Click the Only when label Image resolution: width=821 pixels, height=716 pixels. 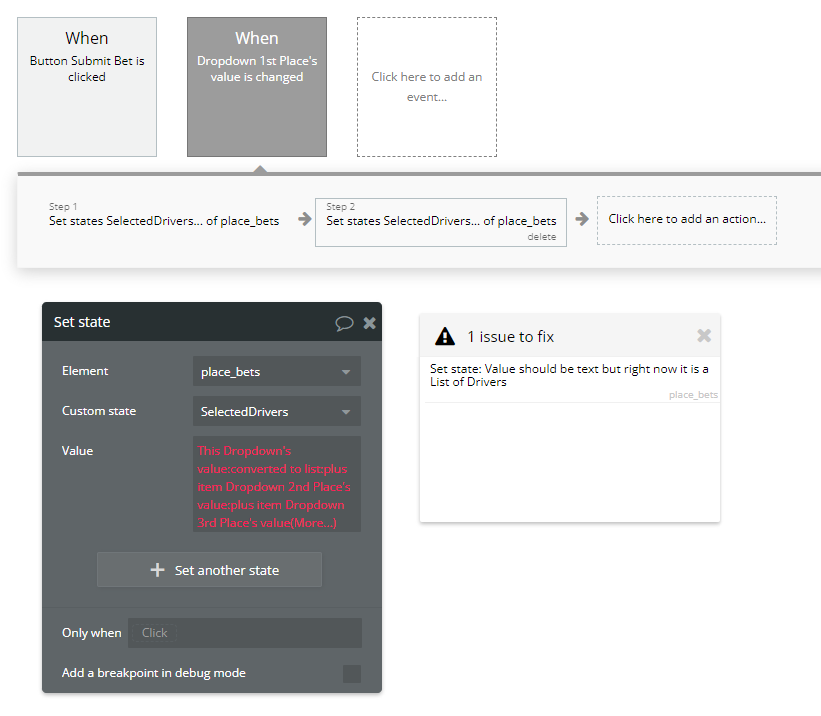pos(92,633)
